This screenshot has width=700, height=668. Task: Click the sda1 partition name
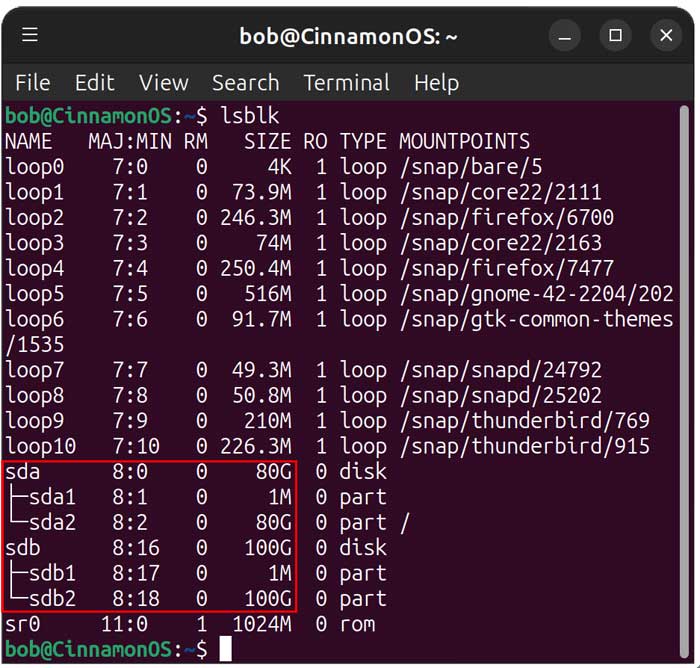pos(52,497)
